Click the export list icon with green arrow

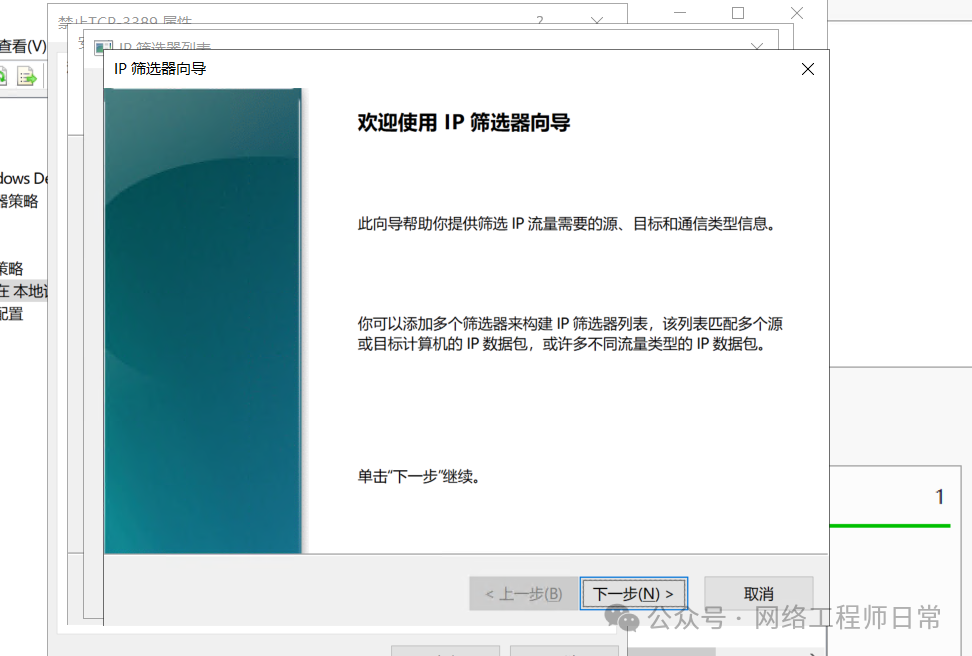[x=26, y=76]
